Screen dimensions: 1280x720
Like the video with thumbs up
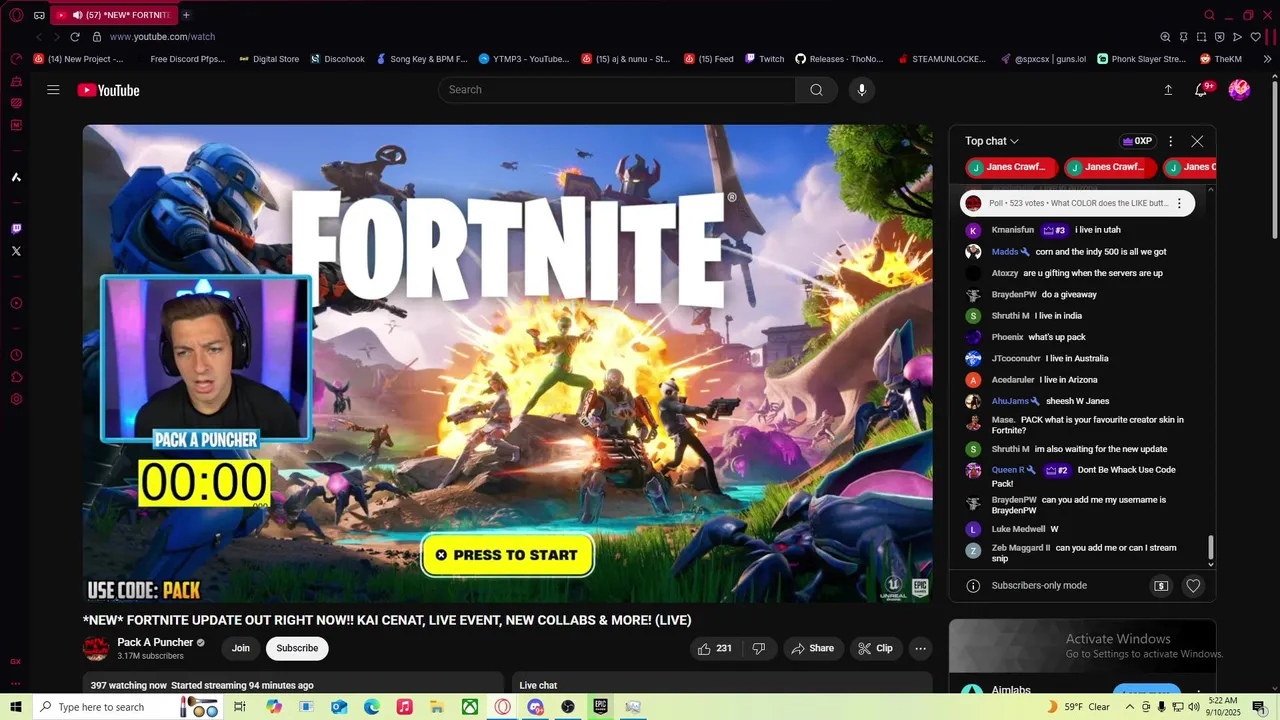(x=715, y=648)
